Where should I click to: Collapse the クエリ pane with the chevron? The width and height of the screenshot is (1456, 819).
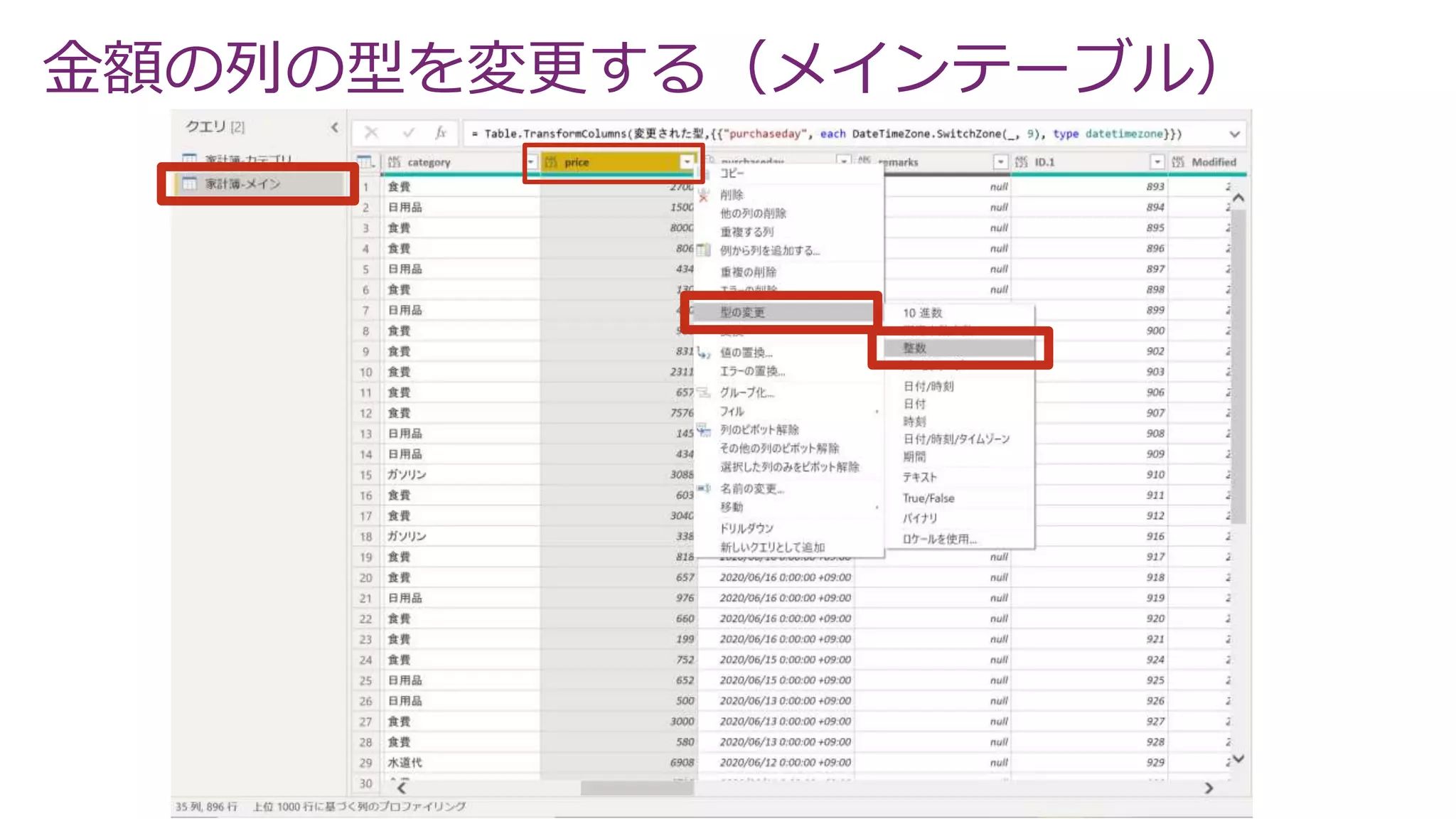tap(334, 127)
